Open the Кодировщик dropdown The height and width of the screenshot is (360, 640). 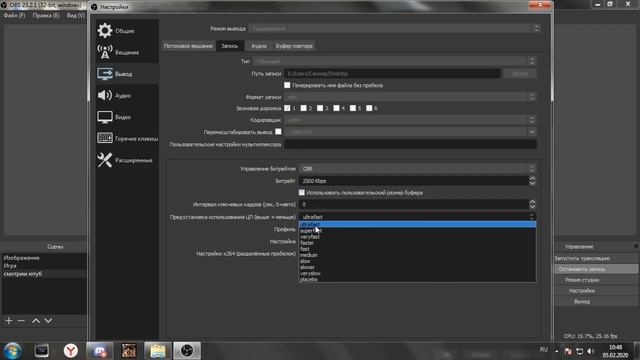[410, 120]
